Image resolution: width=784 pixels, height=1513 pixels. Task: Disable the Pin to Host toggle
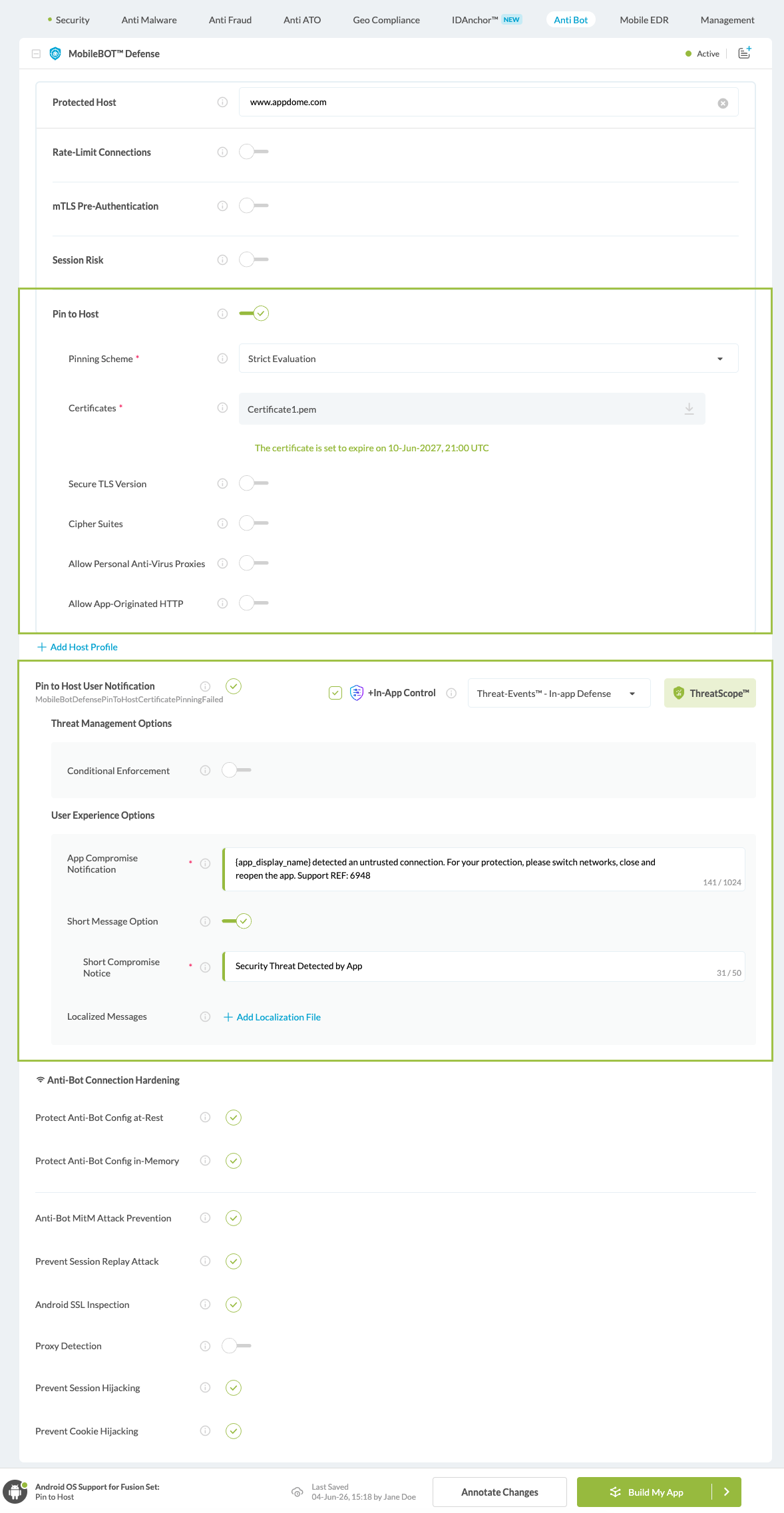[254, 314]
